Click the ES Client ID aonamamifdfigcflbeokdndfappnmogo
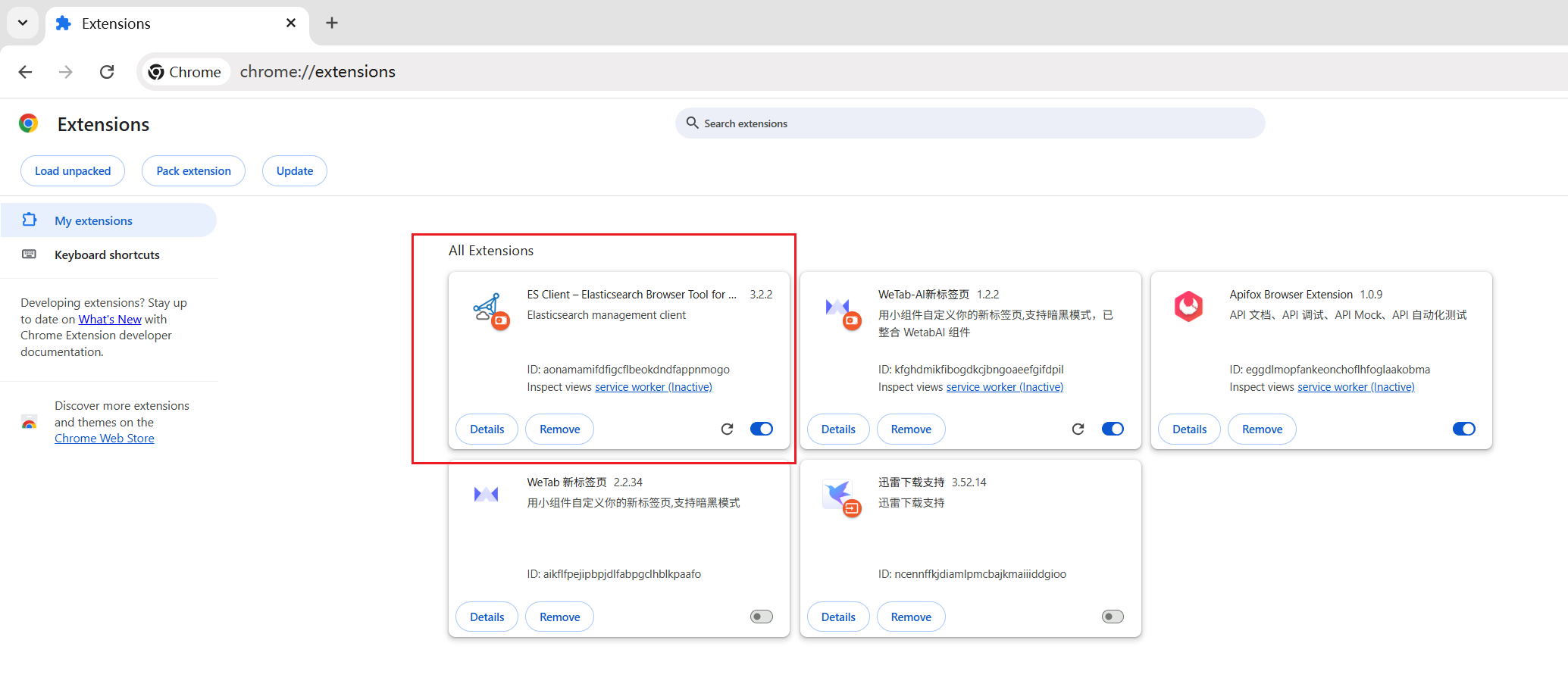The height and width of the screenshot is (687, 1568). (x=628, y=370)
